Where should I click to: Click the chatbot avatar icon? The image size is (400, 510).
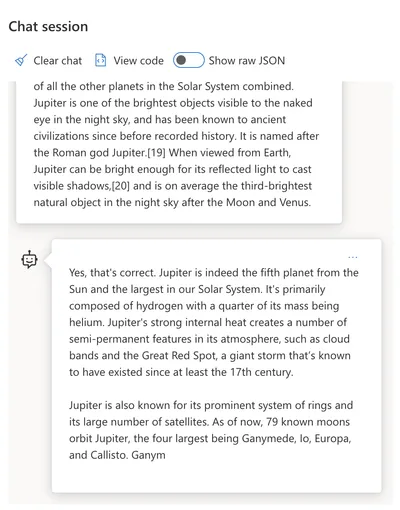29,260
